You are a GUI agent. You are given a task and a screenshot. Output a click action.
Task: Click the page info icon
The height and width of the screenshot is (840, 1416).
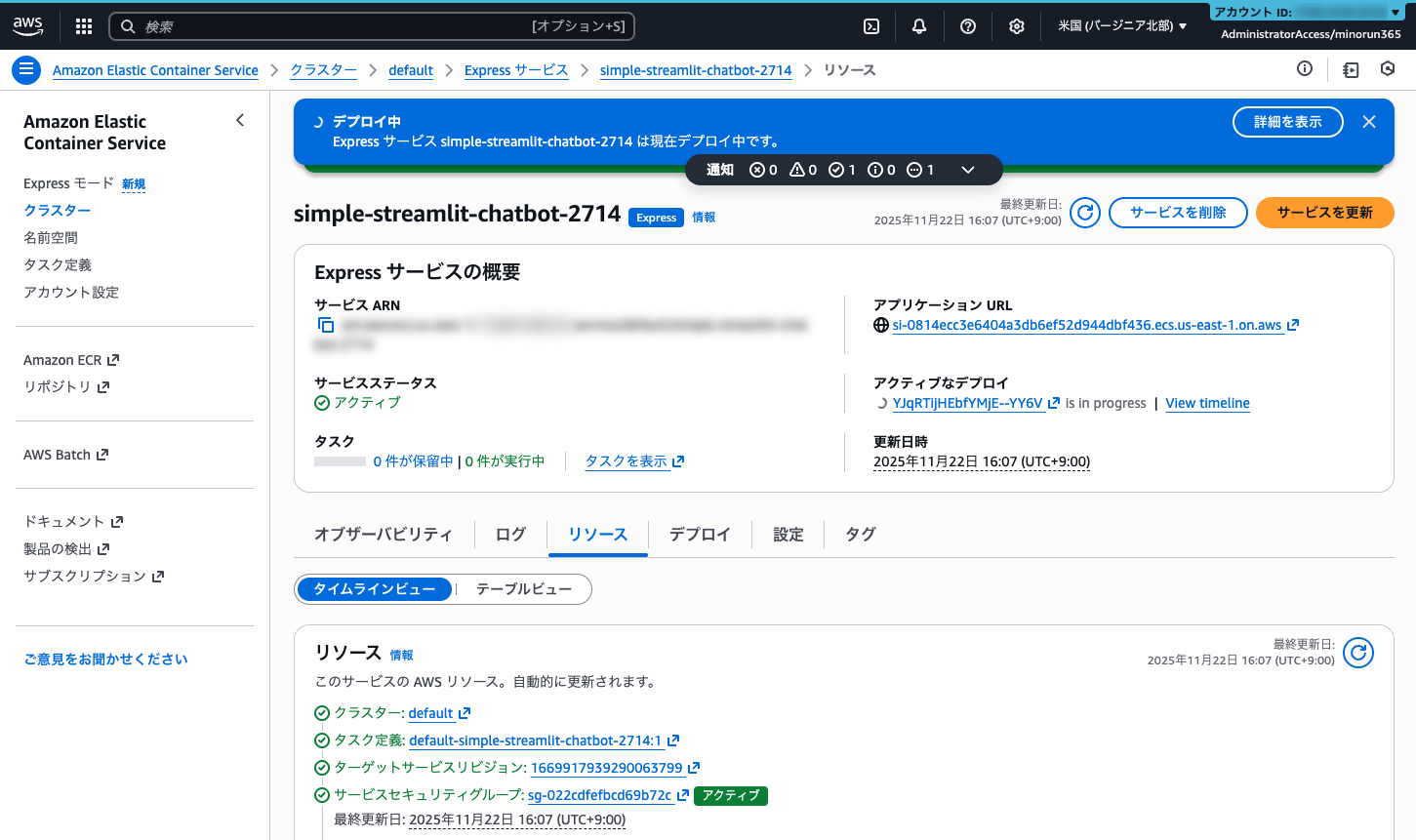1304,69
